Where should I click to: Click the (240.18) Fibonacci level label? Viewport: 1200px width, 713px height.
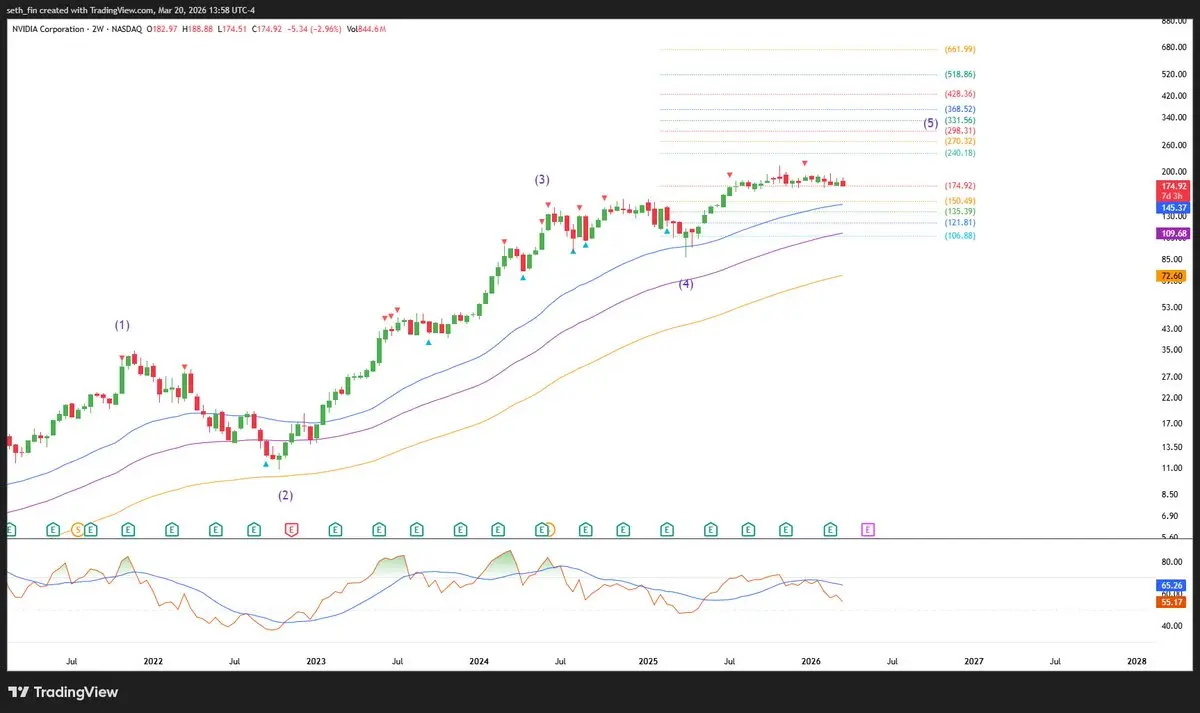961,153
